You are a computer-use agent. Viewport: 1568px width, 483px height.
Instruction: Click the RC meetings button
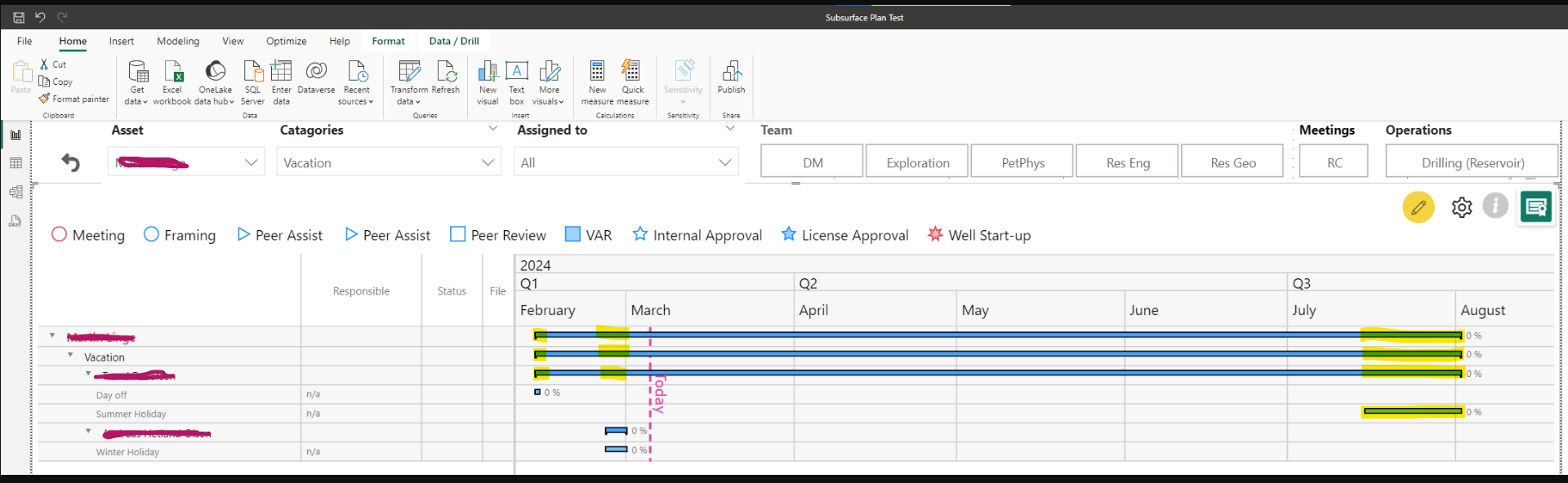[1334, 162]
